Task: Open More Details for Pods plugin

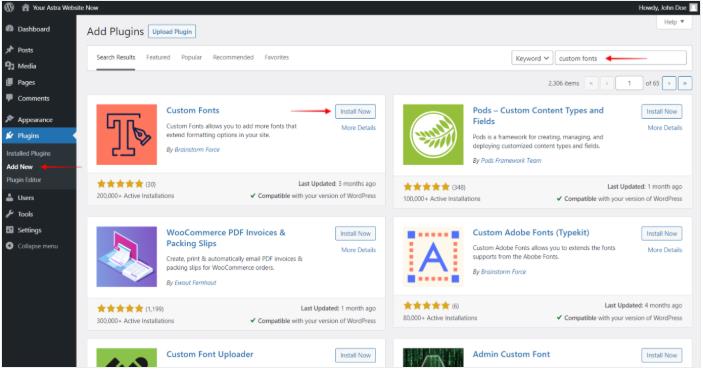Action: click(x=665, y=128)
